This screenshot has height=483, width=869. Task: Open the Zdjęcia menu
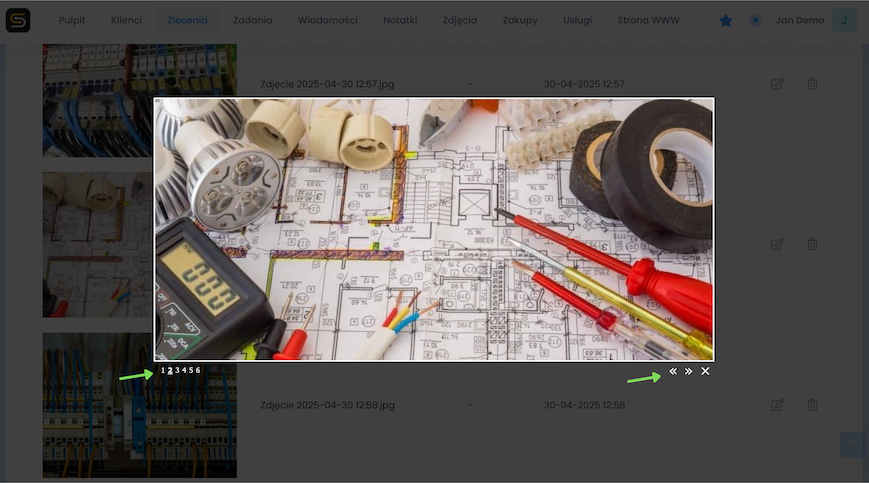point(460,20)
